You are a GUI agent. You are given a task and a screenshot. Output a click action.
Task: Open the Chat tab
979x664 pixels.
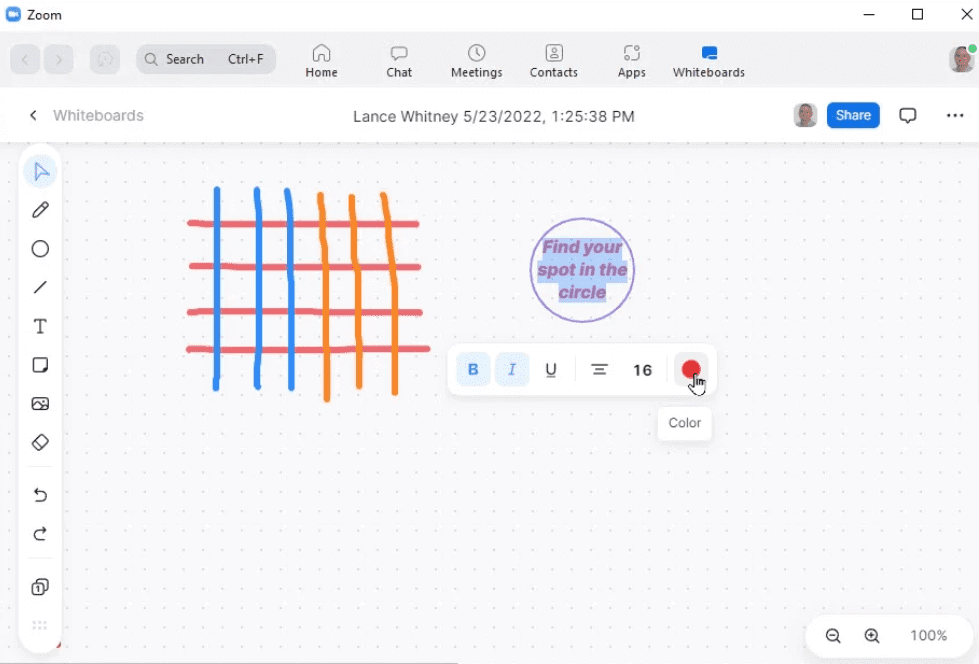point(399,61)
